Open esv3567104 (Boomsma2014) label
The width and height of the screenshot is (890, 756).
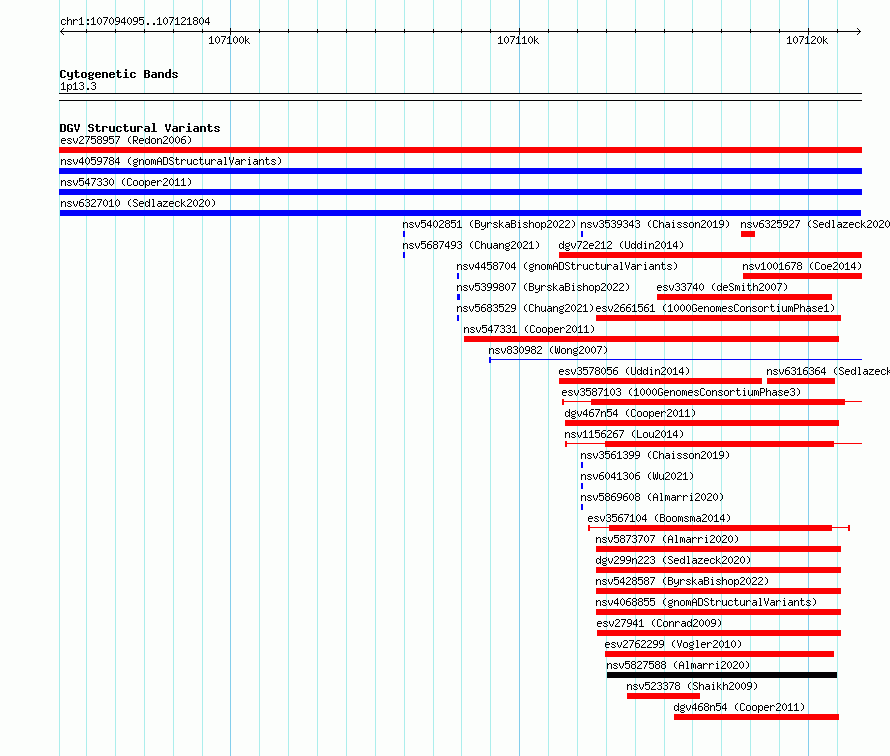click(659, 518)
